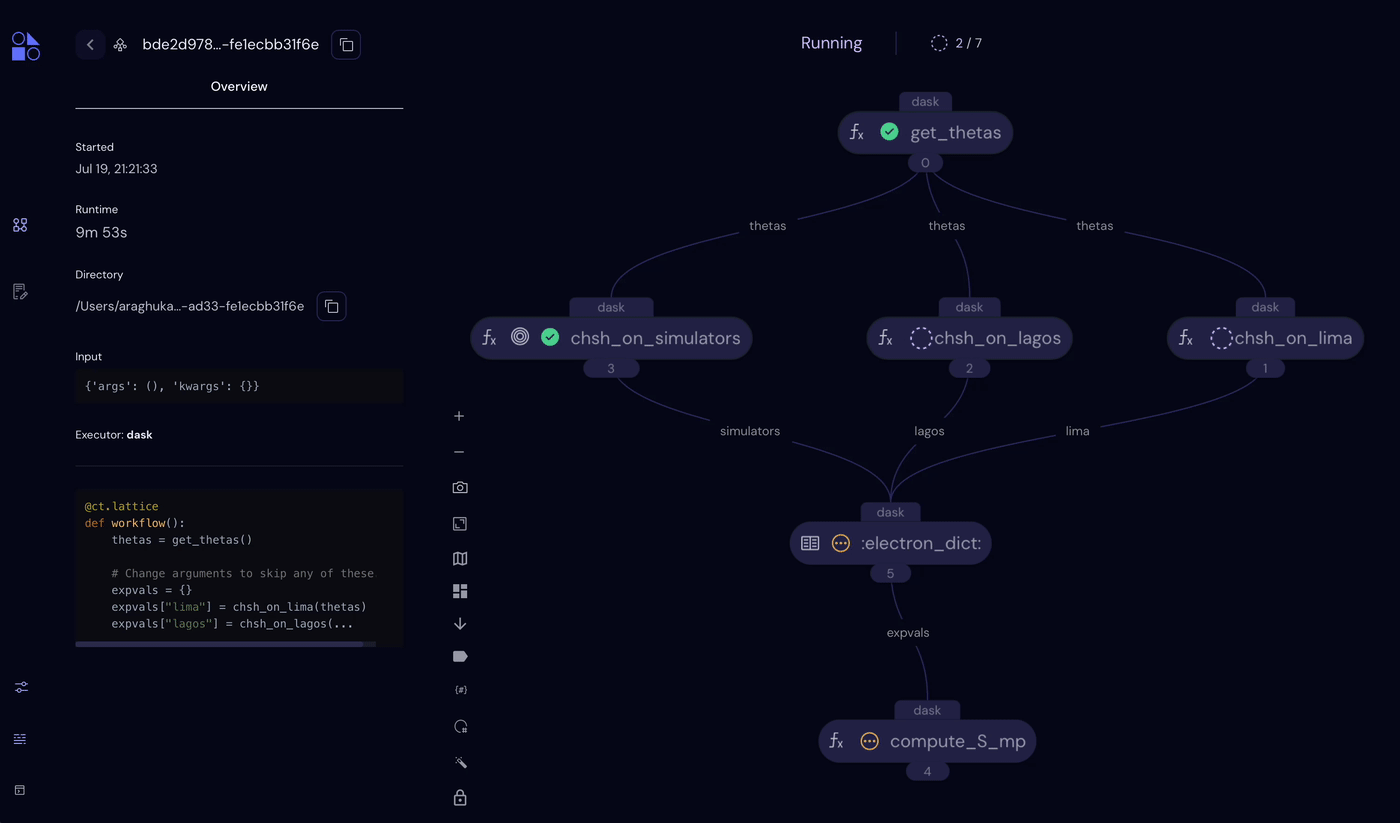Take a graph screenshot with camera icon
Viewport: 1400px width, 823px height.
click(460, 488)
